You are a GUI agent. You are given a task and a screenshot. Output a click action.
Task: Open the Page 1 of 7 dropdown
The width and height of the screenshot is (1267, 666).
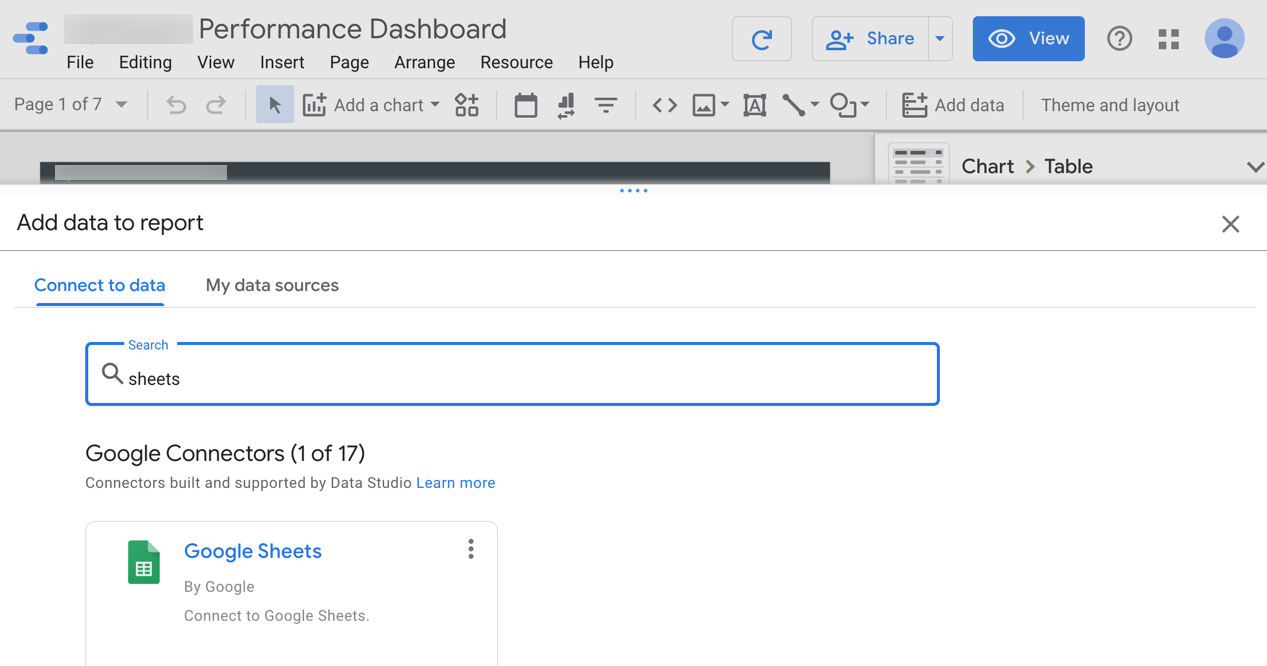71,104
